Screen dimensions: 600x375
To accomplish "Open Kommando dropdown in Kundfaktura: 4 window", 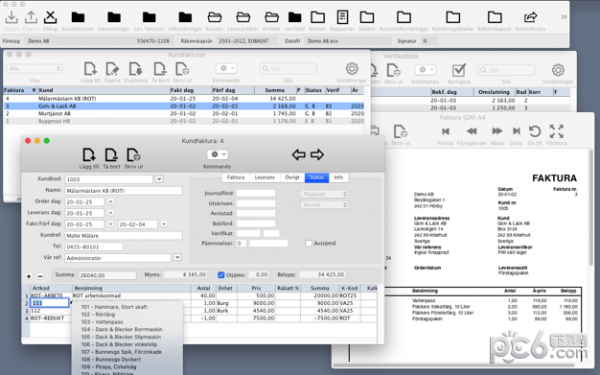I will tap(217, 154).
